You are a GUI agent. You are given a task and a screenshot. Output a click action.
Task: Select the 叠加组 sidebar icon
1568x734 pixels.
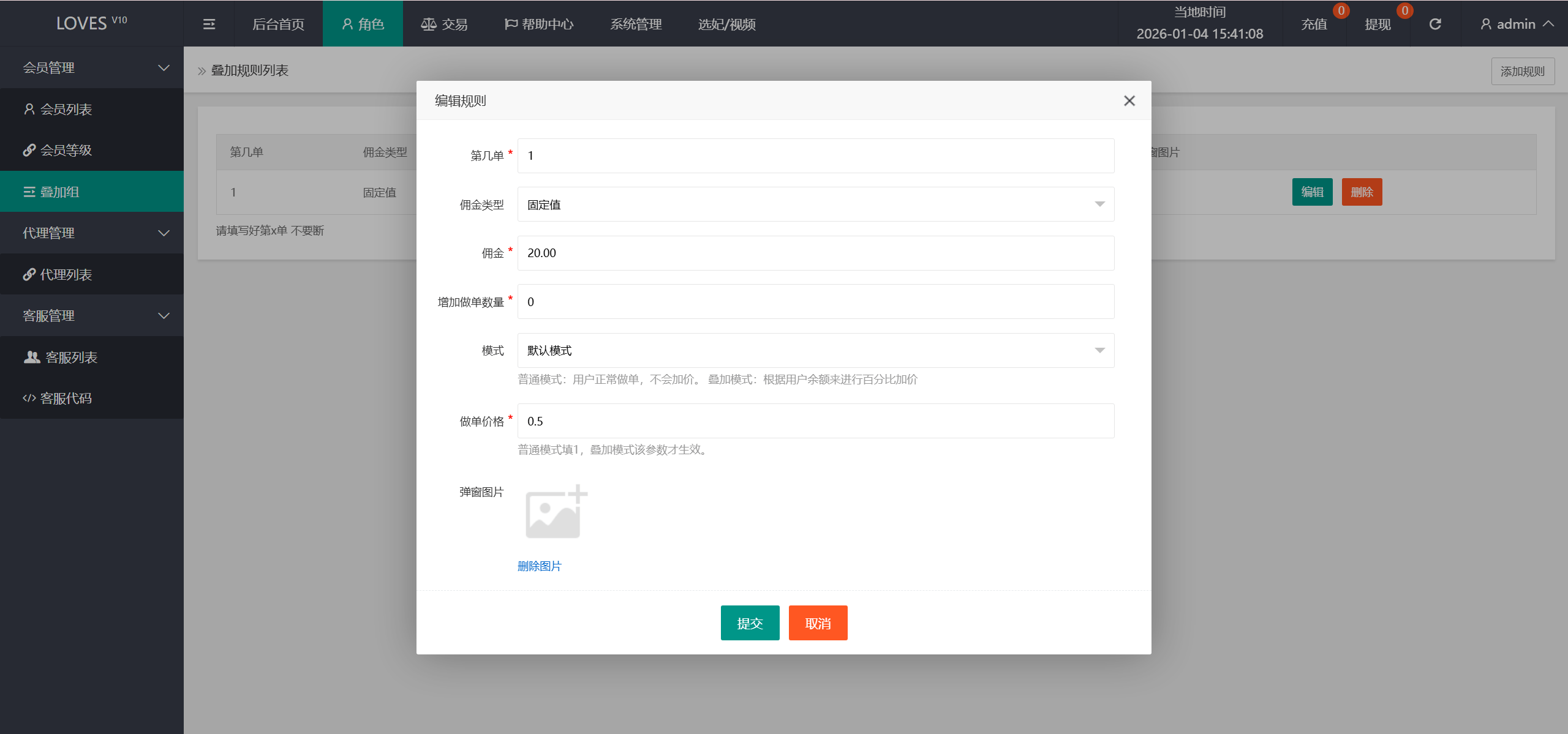(29, 192)
